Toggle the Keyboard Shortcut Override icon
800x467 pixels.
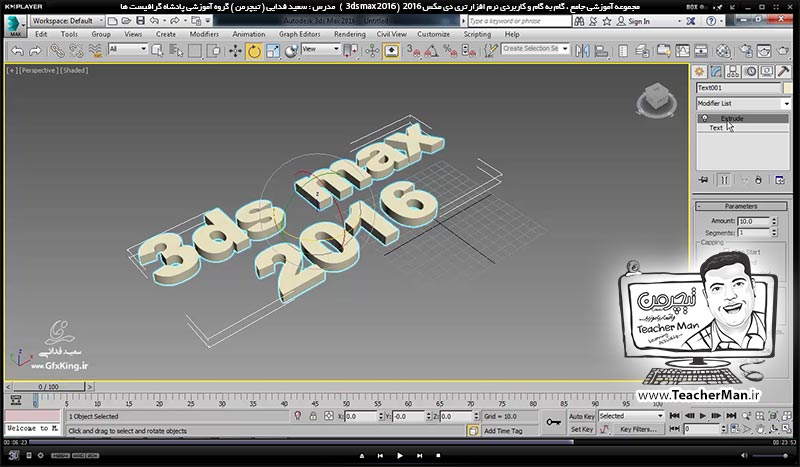coord(391,51)
